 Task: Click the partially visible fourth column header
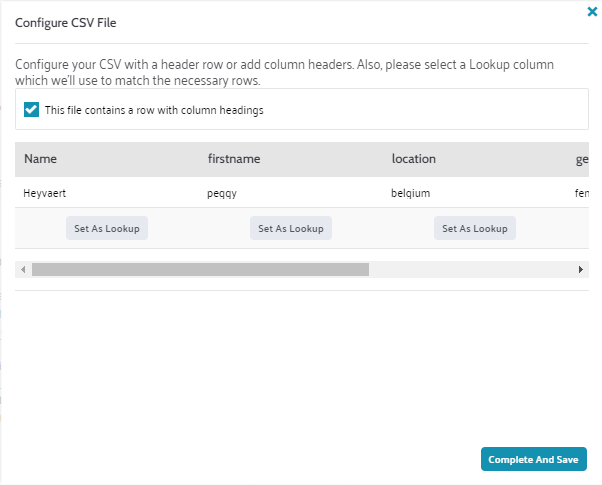pos(580,159)
